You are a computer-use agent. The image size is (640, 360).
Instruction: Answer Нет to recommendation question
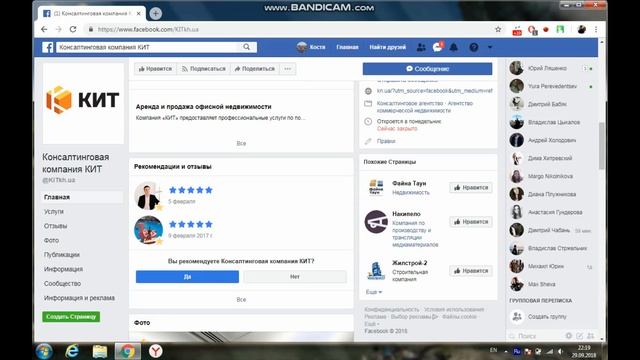295,277
